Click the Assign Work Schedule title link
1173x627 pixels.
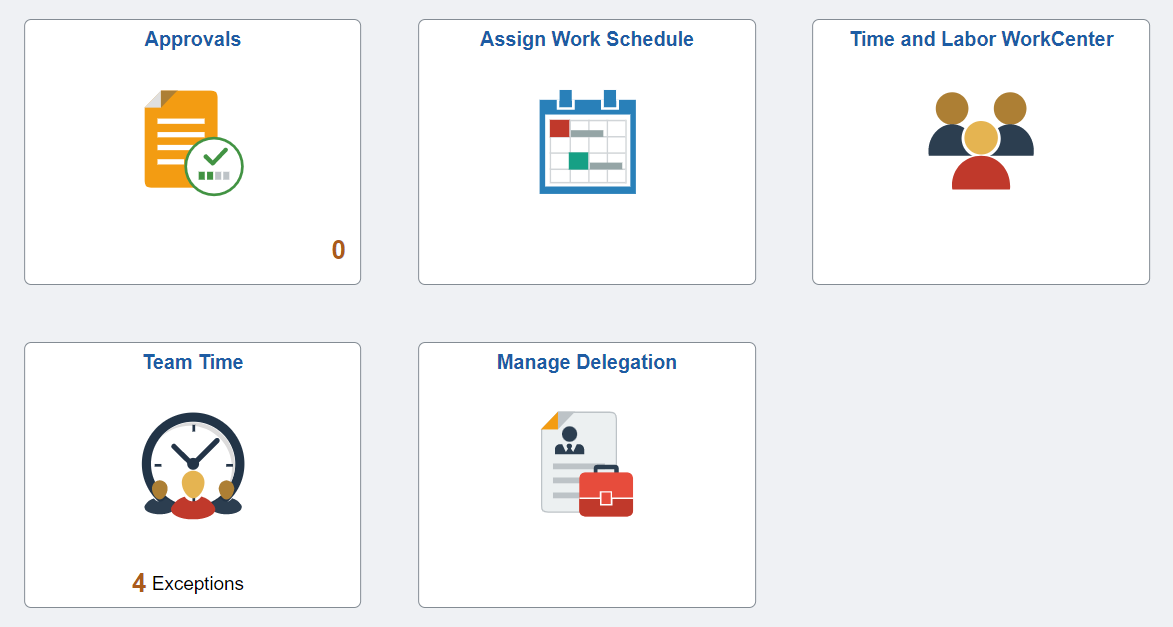coord(586,39)
